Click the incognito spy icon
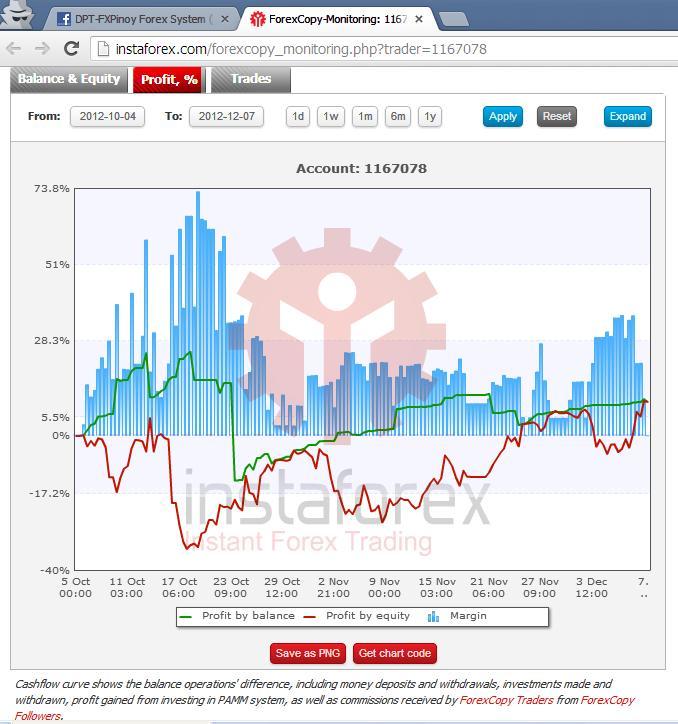 (x=17, y=14)
